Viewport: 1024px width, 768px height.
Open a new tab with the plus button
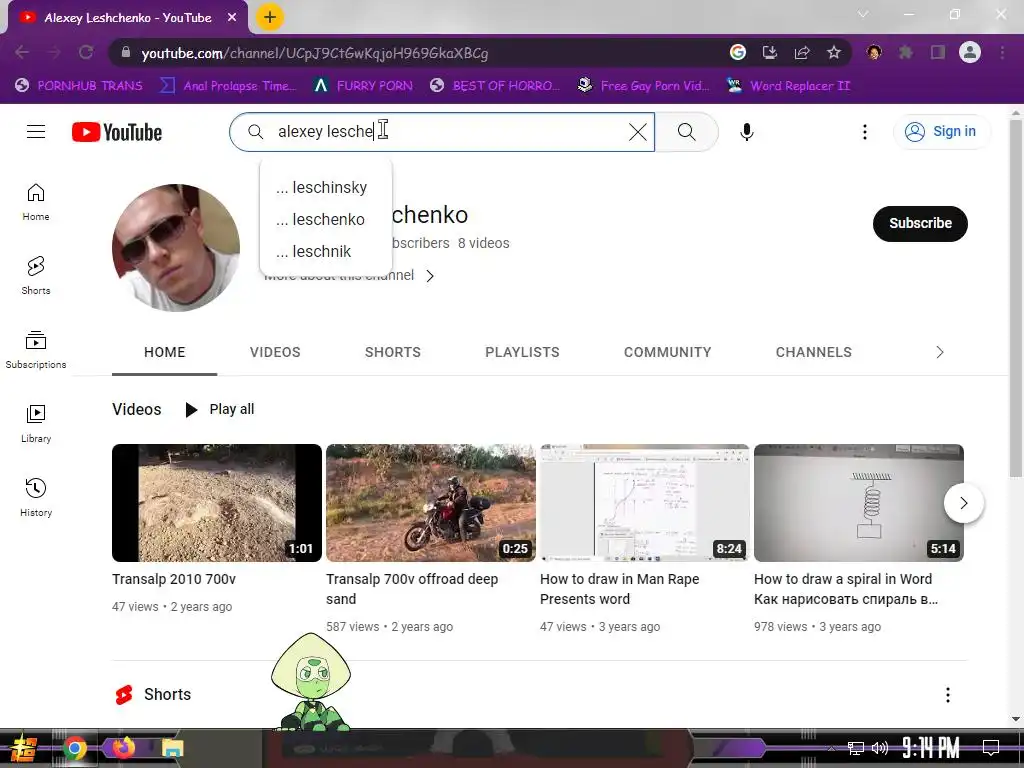(270, 17)
